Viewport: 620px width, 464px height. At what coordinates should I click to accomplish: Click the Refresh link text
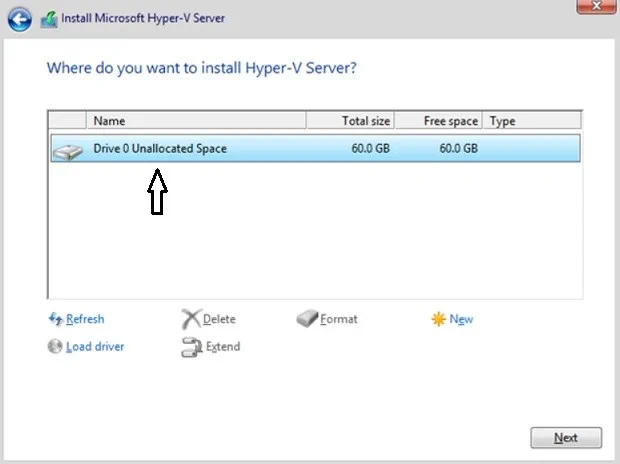pyautogui.click(x=85, y=319)
